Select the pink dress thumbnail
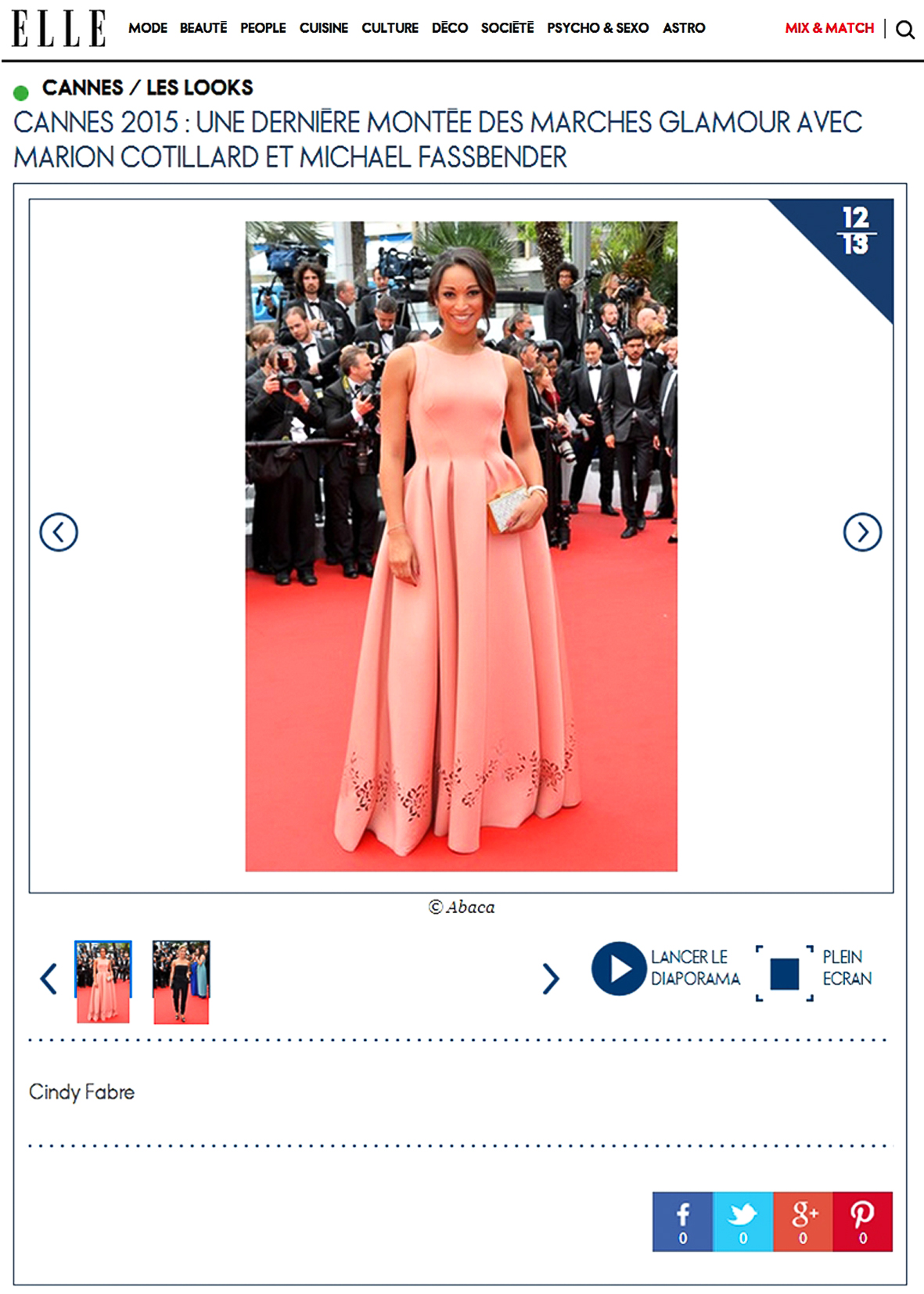The width and height of the screenshot is (924, 1294). [103, 983]
